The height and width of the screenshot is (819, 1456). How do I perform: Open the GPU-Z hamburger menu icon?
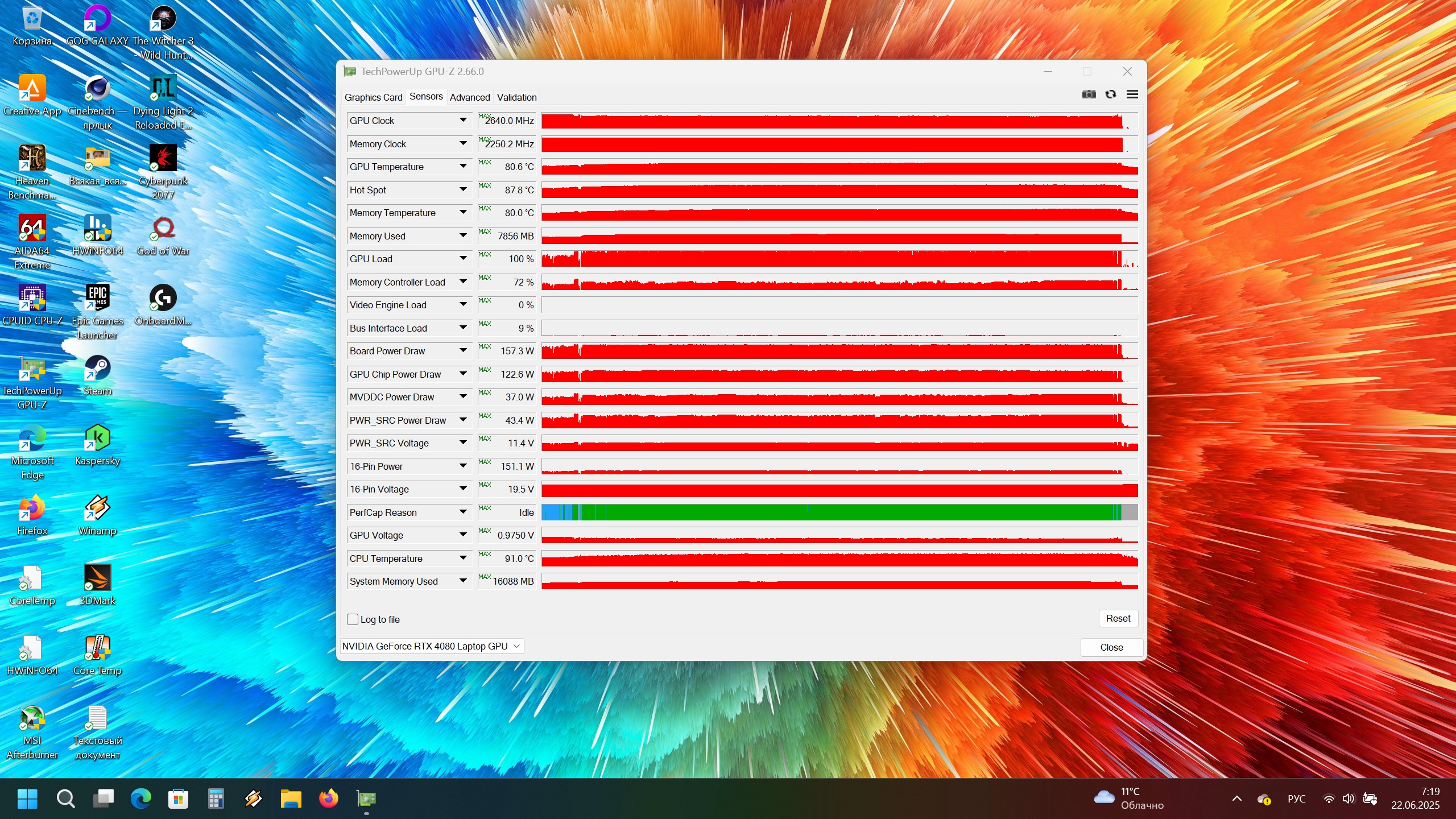(1132, 94)
